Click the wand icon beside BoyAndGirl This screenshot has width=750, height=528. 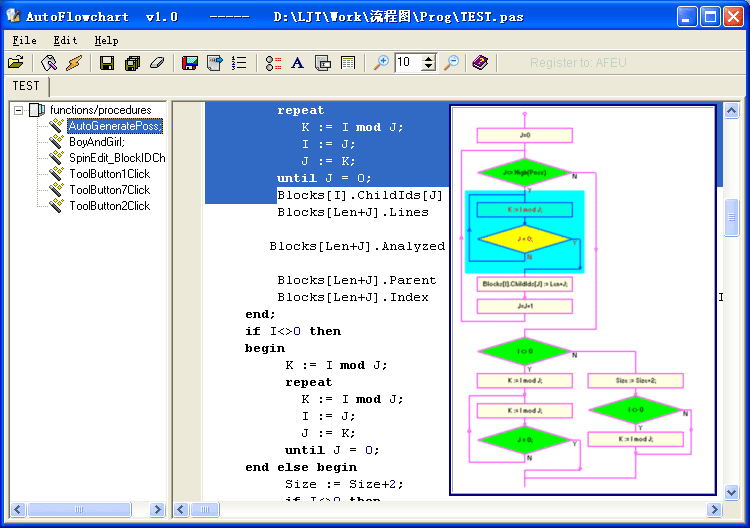(56, 142)
